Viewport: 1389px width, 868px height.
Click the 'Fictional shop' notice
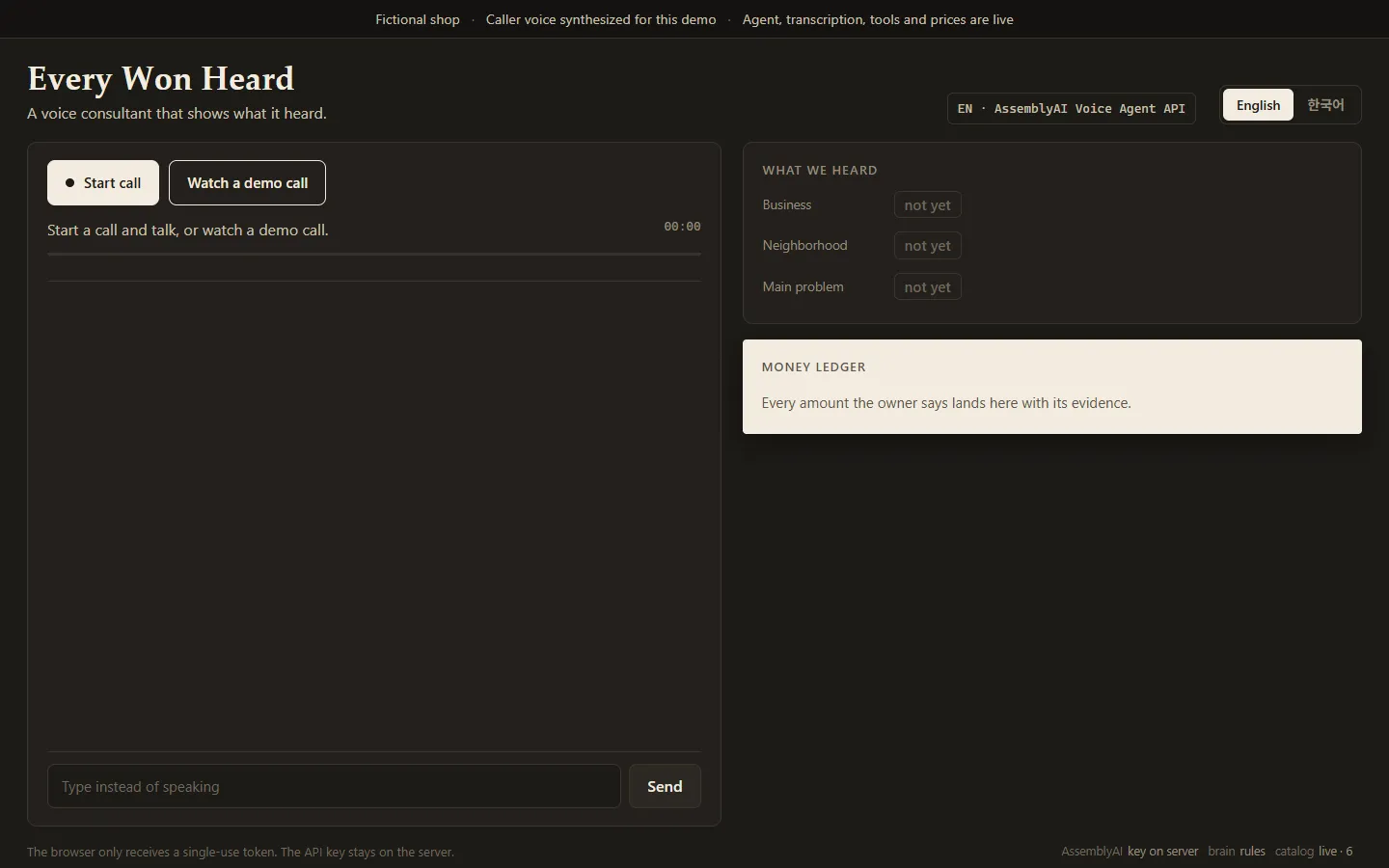(418, 19)
